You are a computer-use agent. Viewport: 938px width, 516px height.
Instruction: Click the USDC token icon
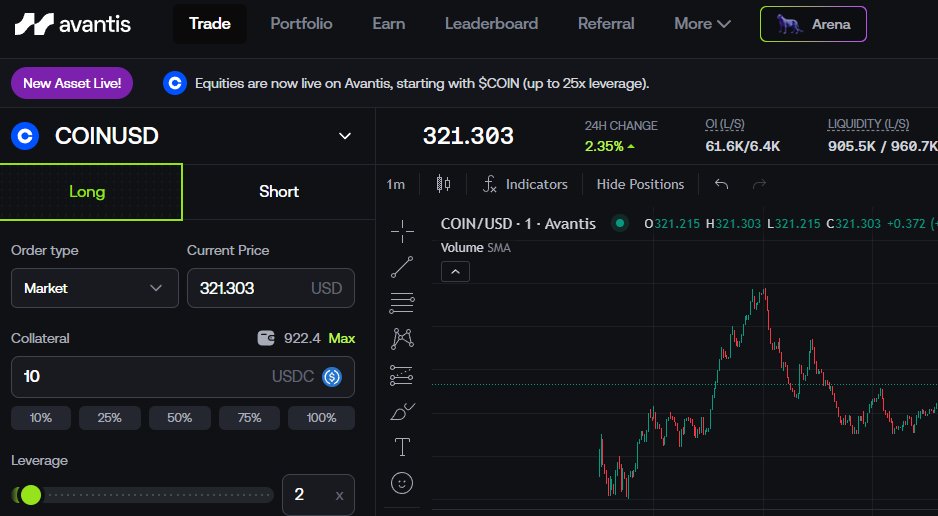(332, 377)
